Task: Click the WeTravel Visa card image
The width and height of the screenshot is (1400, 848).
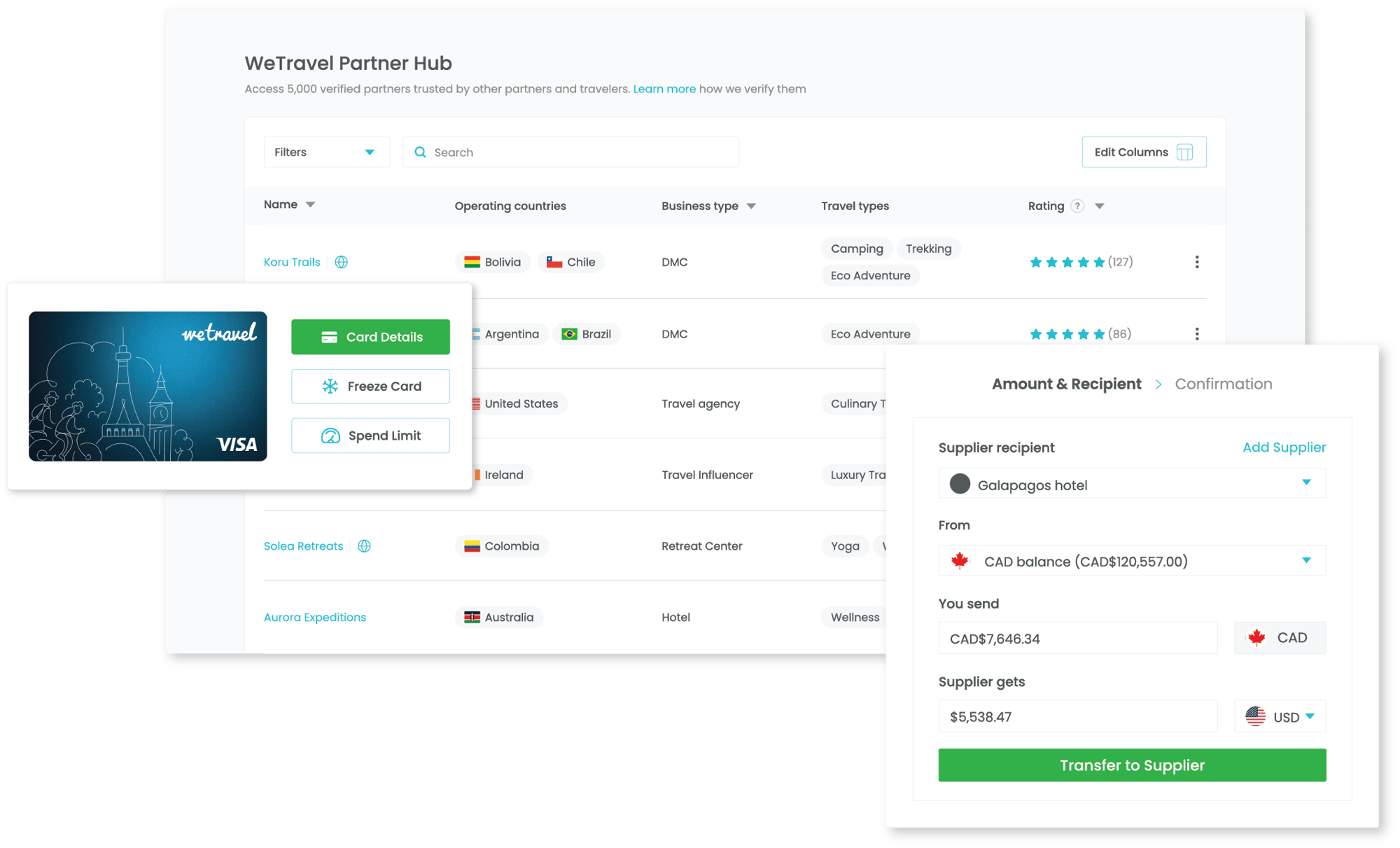Action: click(148, 387)
